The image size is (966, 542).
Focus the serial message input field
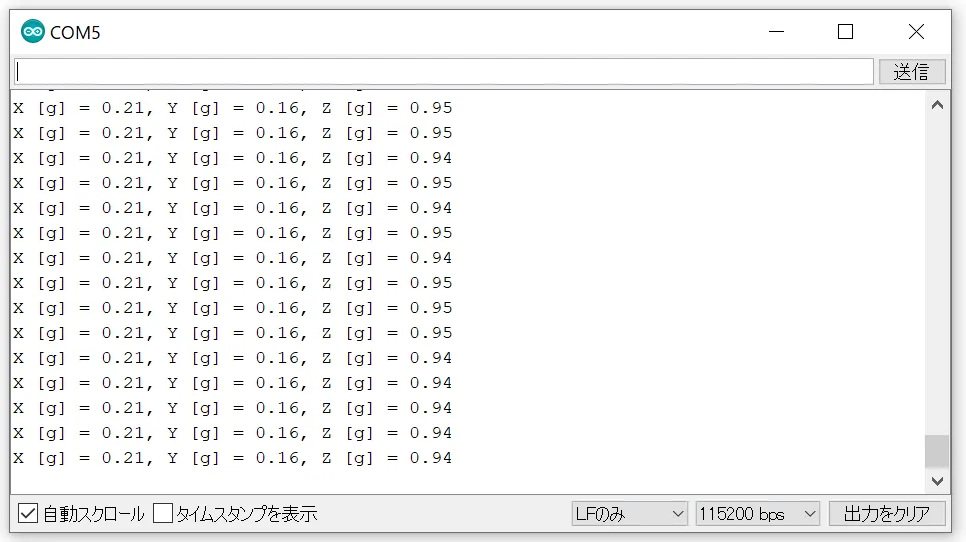pyautogui.click(x=443, y=72)
